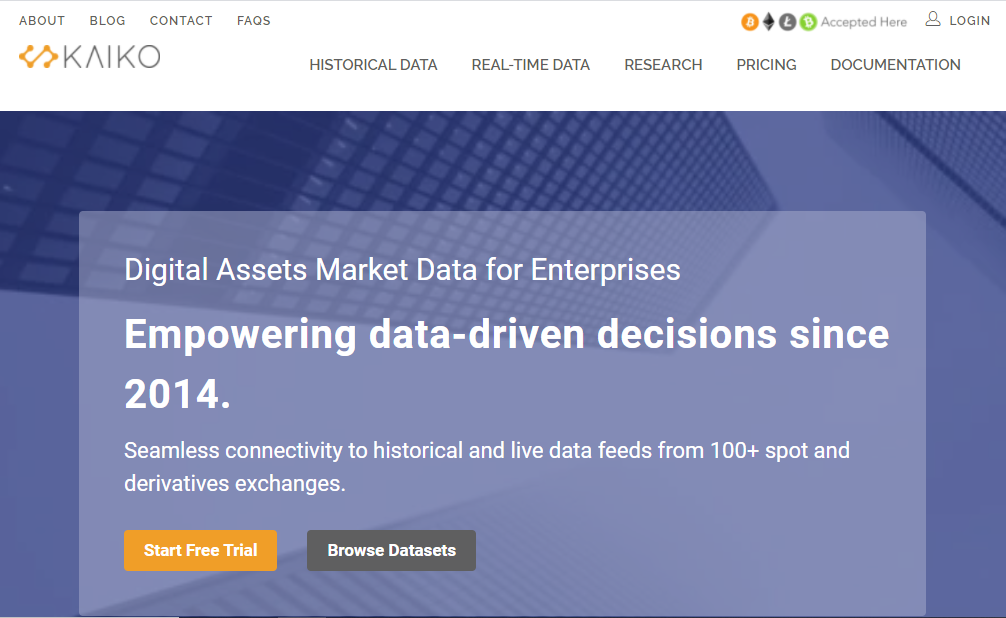This screenshot has width=1006, height=618.
Task: Open the BLOG section
Action: (x=107, y=20)
